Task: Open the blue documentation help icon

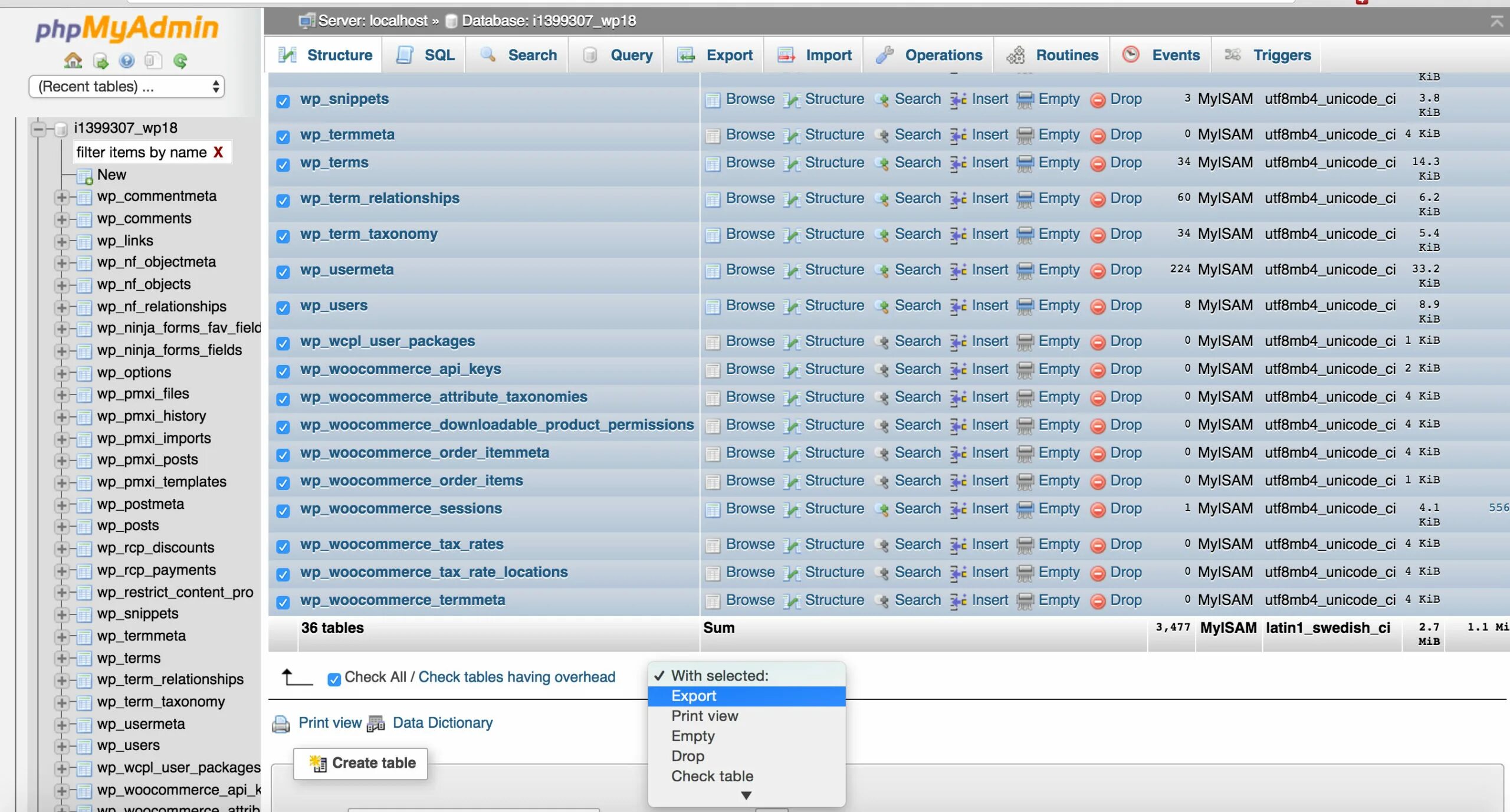Action: pos(127,60)
